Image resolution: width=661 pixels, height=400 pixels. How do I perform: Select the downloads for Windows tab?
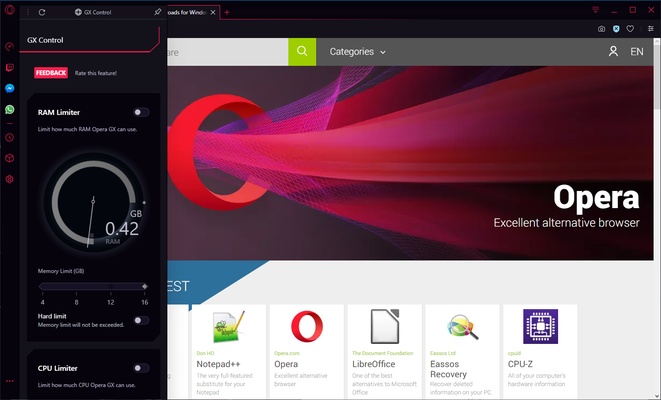point(187,12)
